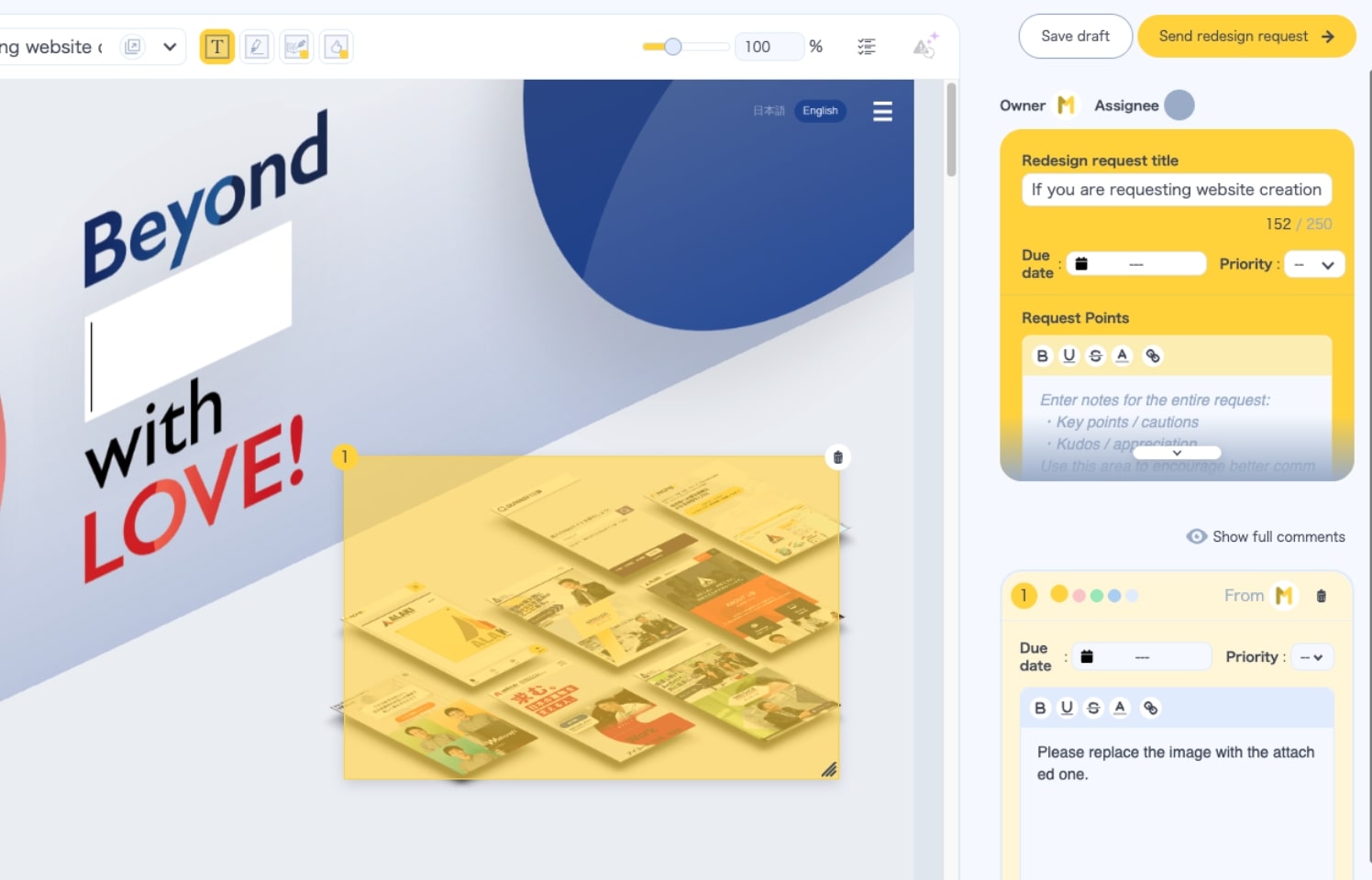Click the assignee avatar circle

click(1179, 105)
